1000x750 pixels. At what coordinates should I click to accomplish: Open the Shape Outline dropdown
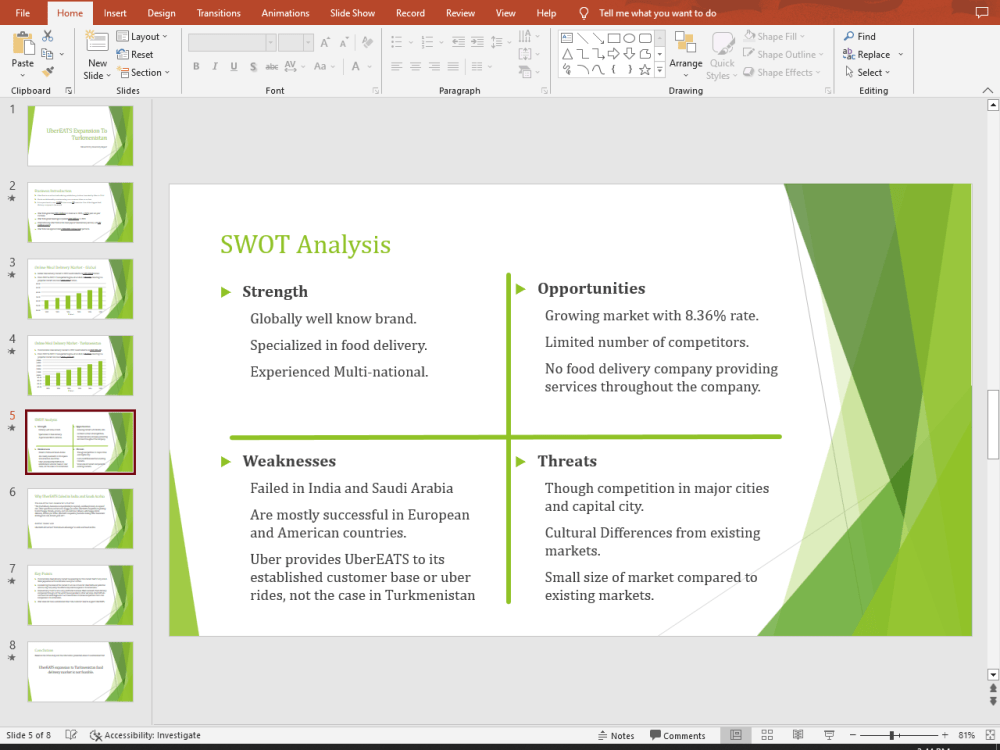[783, 54]
